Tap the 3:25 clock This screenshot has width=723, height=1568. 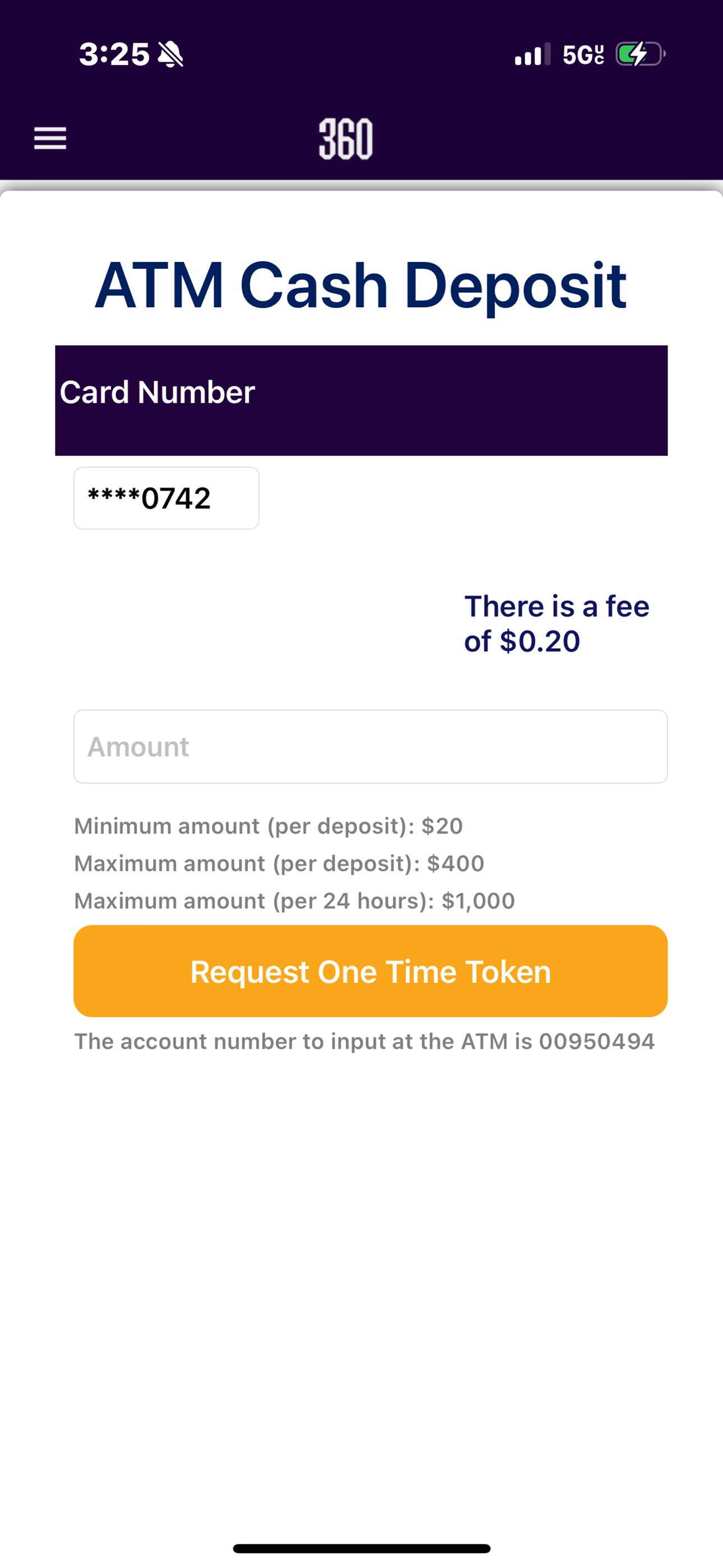coord(114,54)
